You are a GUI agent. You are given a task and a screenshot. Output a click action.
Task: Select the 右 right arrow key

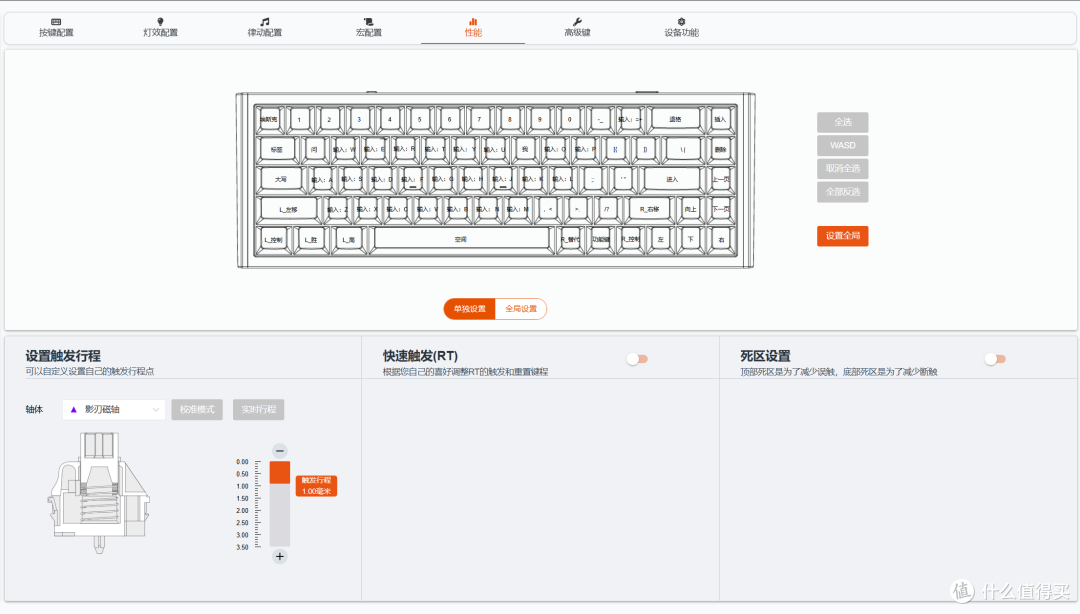tap(721, 239)
